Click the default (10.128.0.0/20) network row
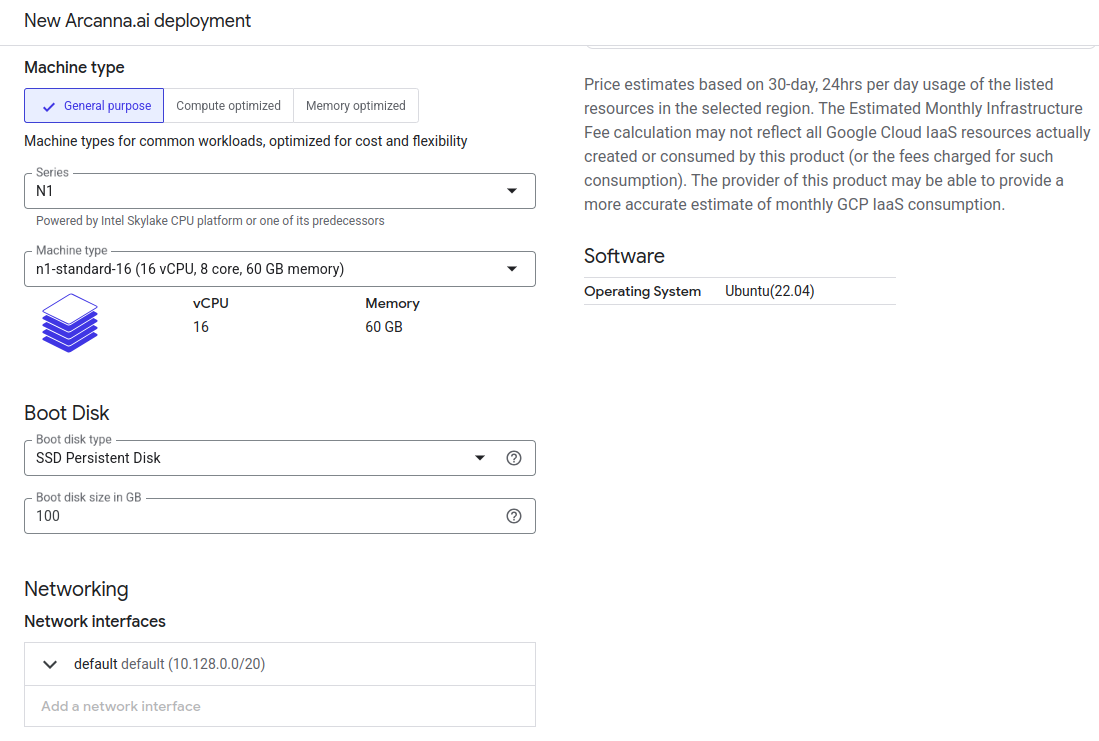 point(280,664)
